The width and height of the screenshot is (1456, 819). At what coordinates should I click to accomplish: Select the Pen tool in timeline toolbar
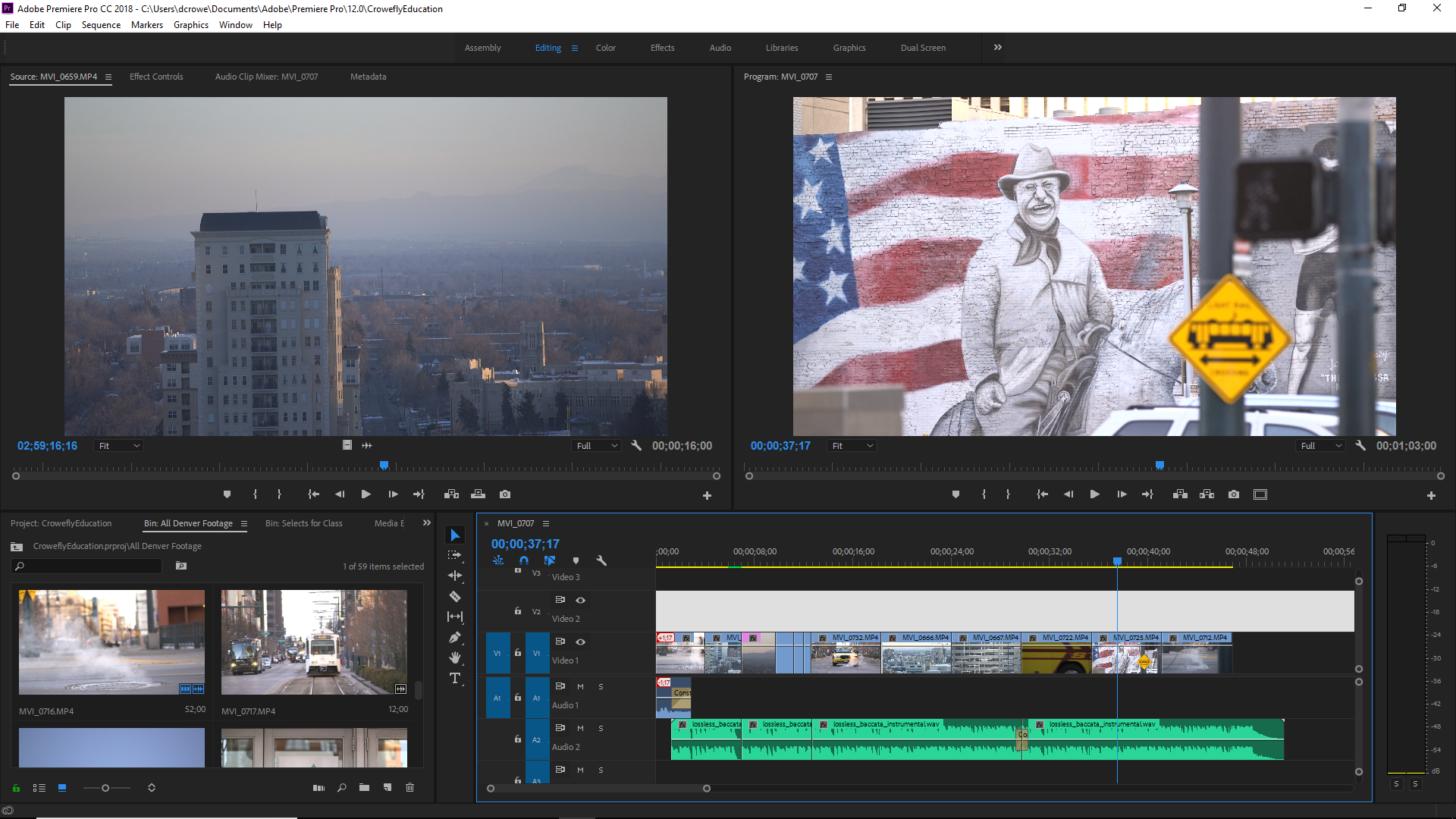pos(455,638)
